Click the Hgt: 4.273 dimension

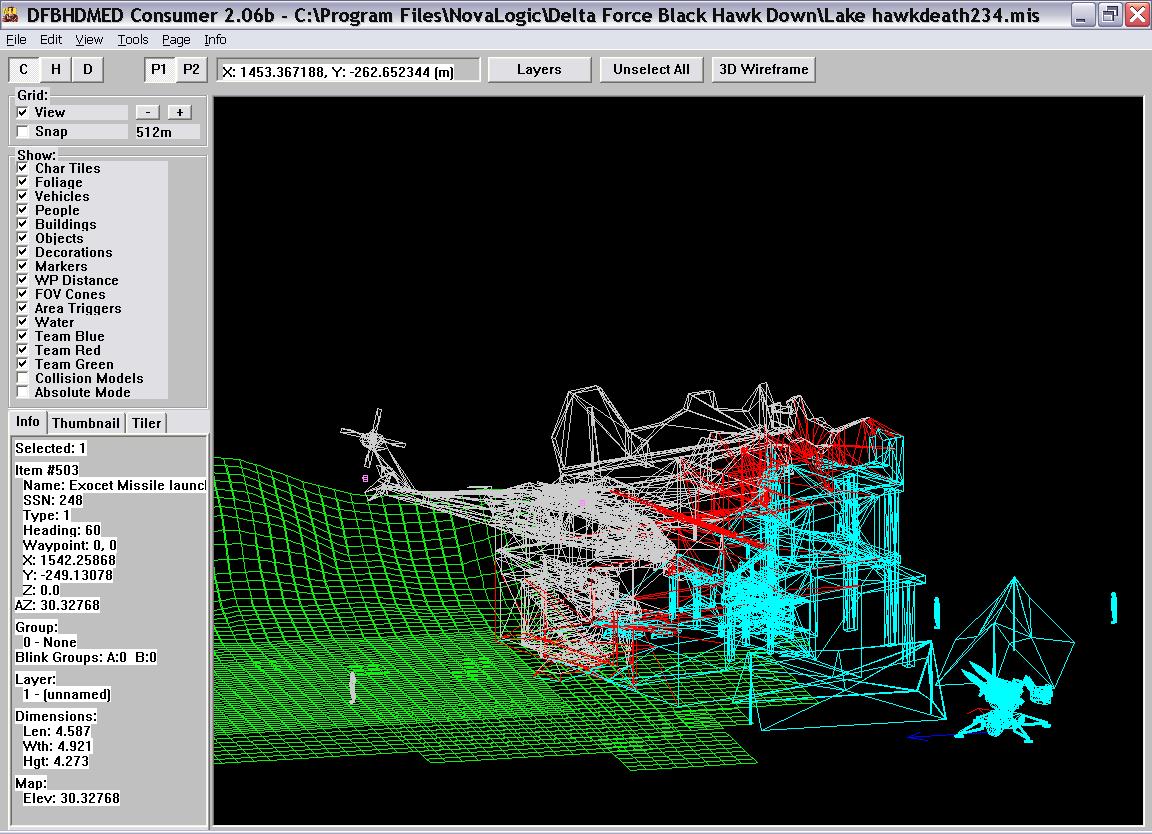click(x=56, y=761)
